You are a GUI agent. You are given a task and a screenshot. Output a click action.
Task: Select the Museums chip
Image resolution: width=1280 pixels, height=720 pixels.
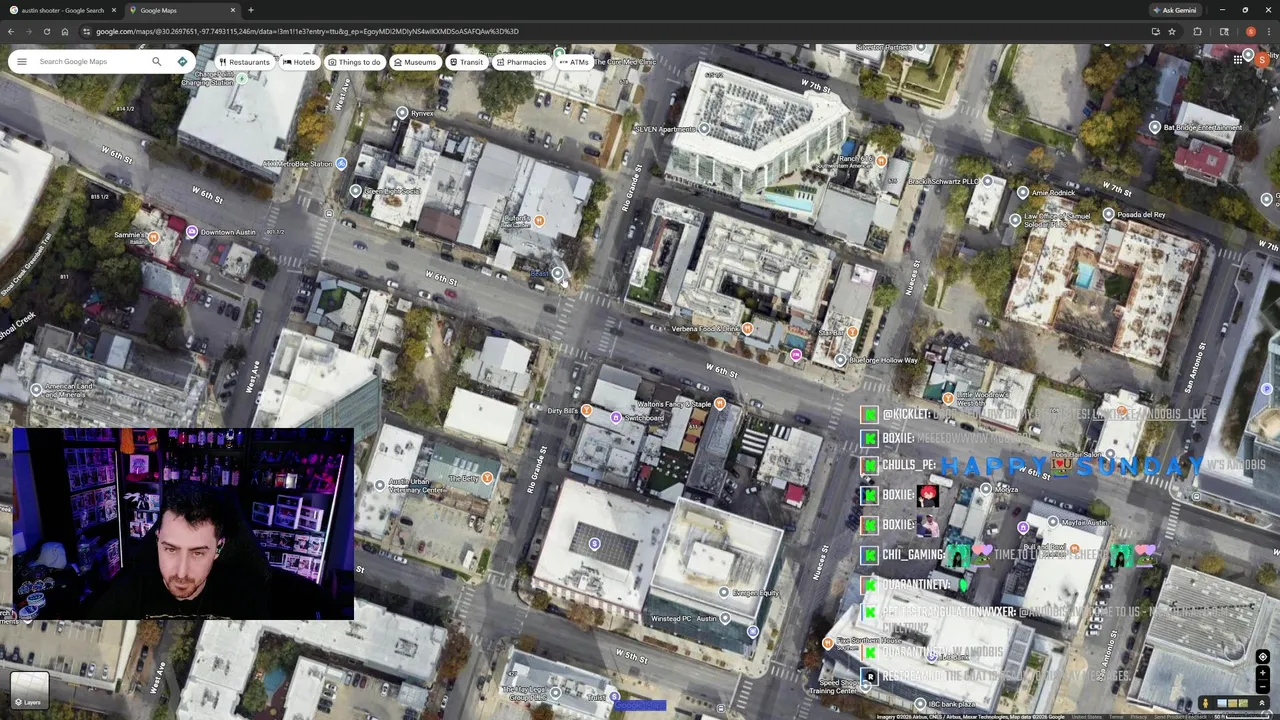pos(414,62)
